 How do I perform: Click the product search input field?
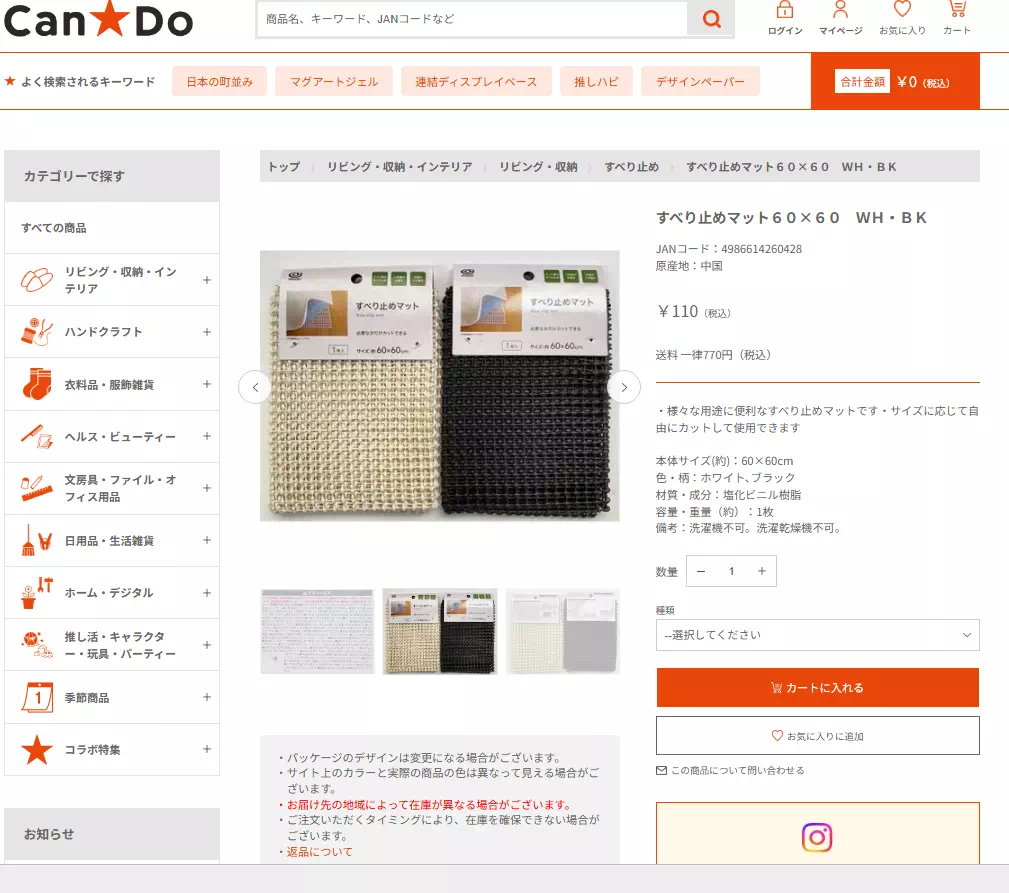pyautogui.click(x=472, y=19)
